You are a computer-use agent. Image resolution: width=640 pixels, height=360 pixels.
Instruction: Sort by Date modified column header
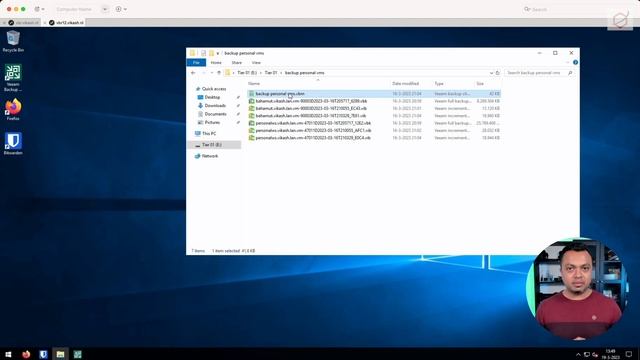click(x=406, y=84)
